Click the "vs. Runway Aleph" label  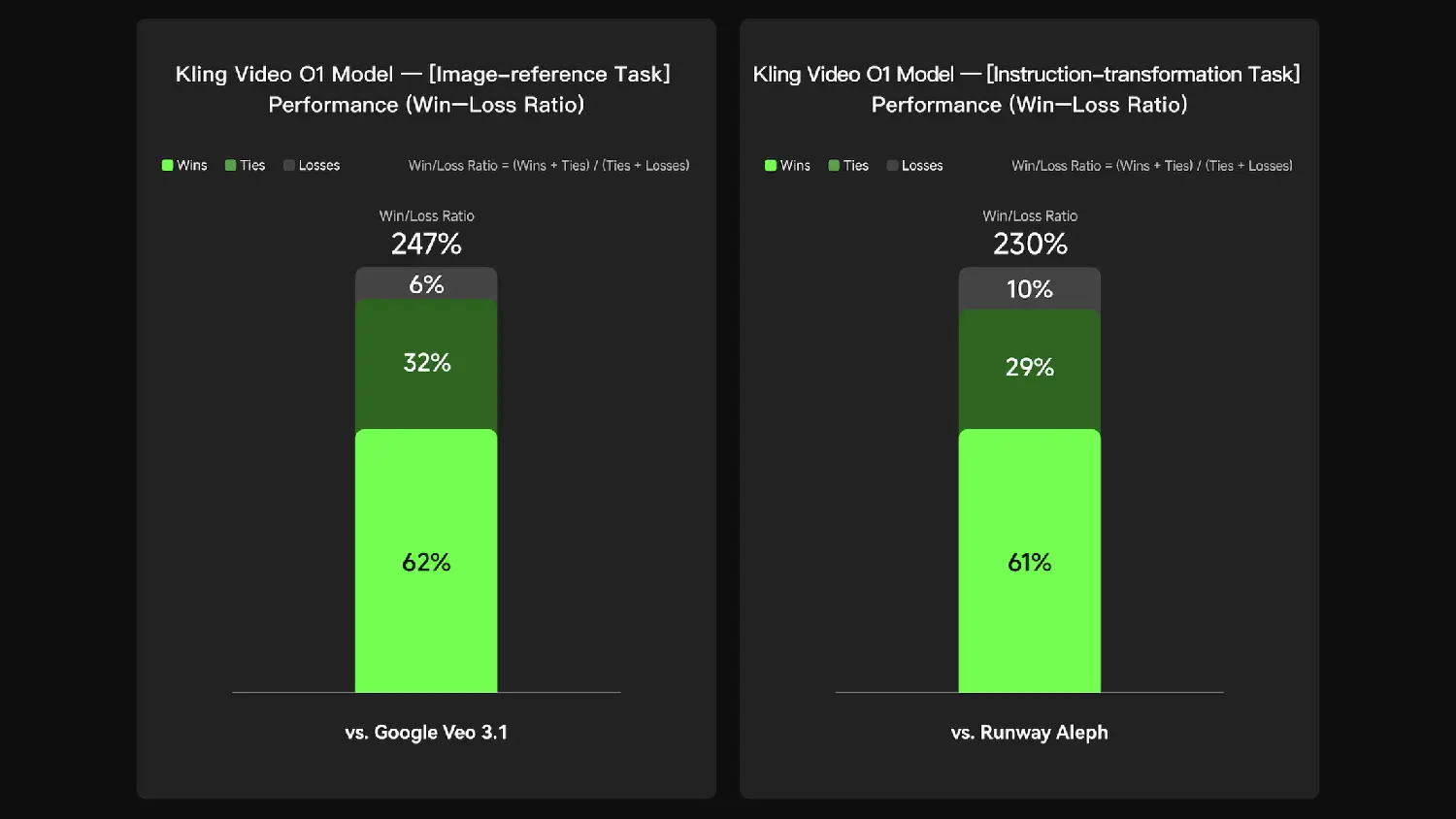[1030, 733]
